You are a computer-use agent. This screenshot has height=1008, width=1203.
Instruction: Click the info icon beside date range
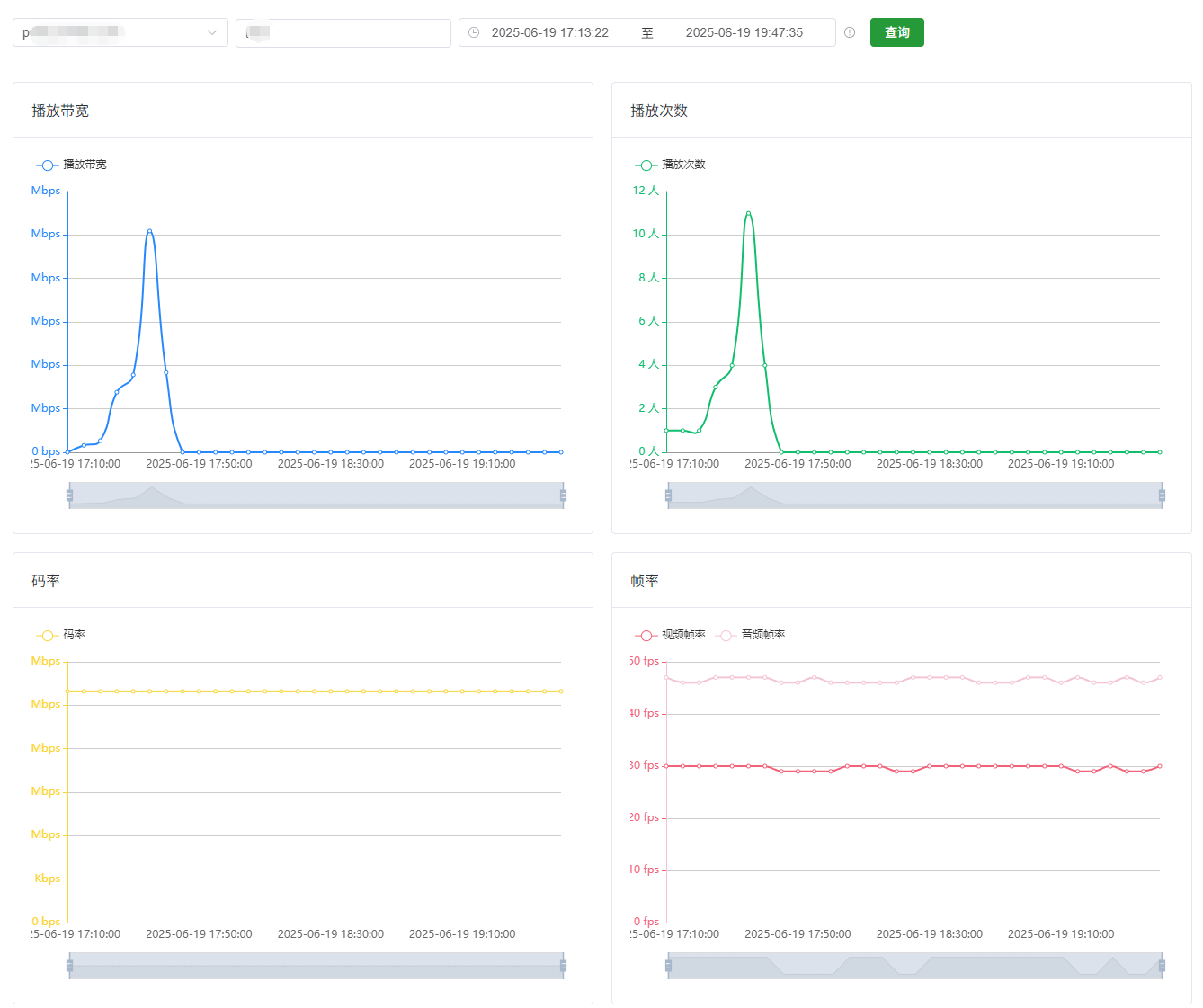click(x=850, y=32)
